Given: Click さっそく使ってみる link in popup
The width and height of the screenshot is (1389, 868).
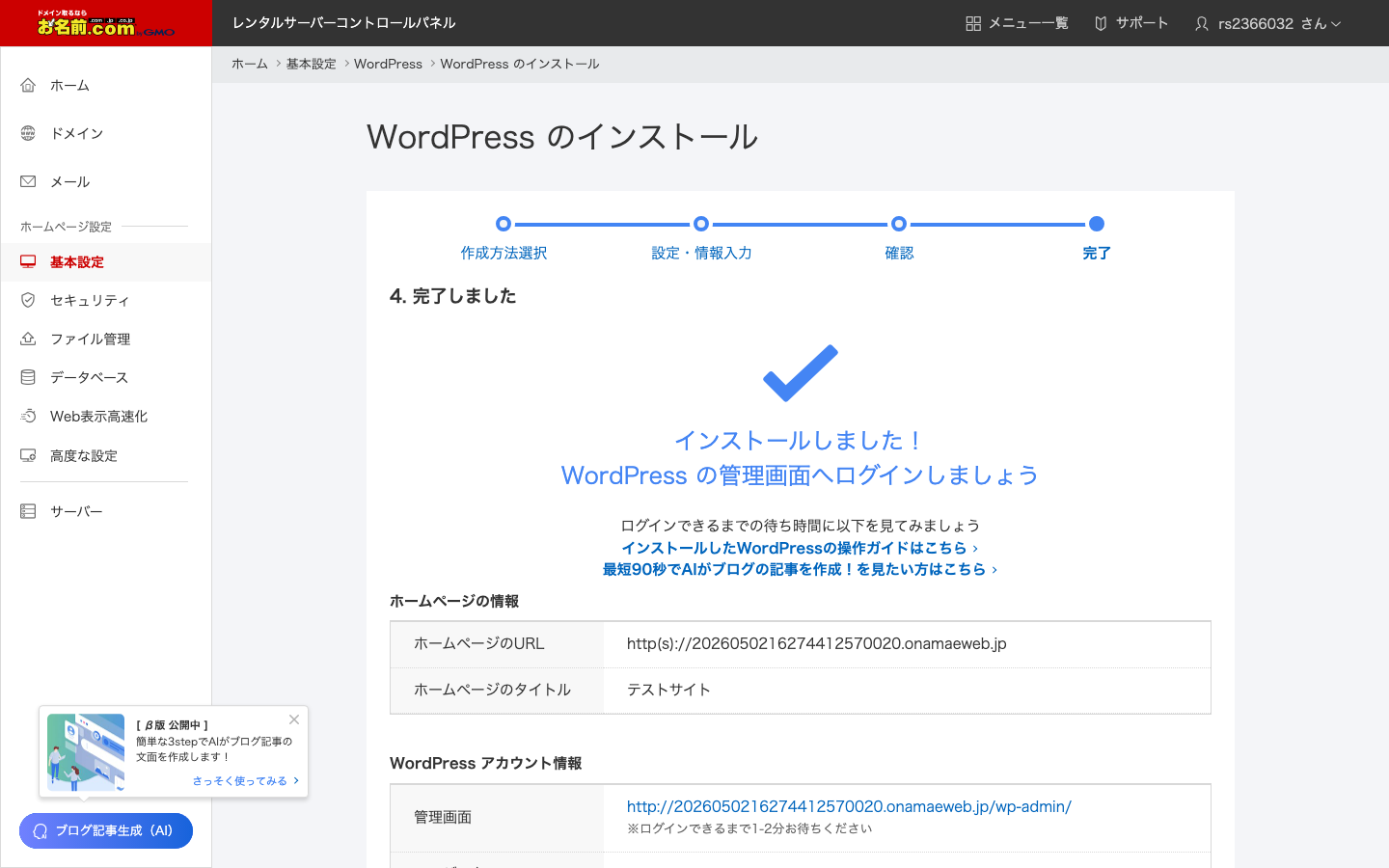Looking at the screenshot, I should pyautogui.click(x=246, y=781).
